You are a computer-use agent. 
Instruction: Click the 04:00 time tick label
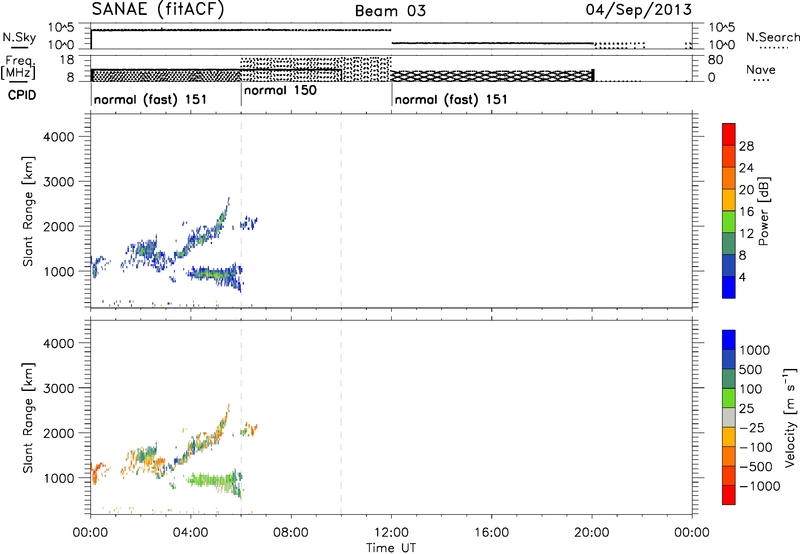(191, 533)
